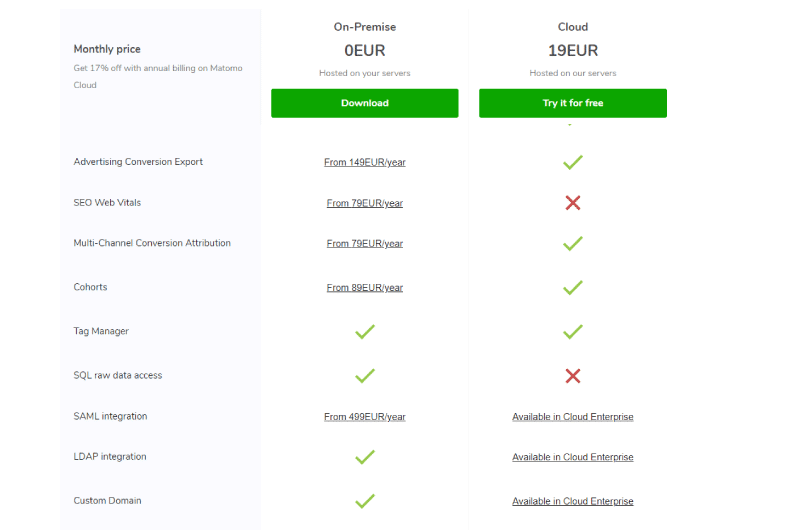The width and height of the screenshot is (800, 530).
Task: Click the green Download button
Action: [364, 103]
